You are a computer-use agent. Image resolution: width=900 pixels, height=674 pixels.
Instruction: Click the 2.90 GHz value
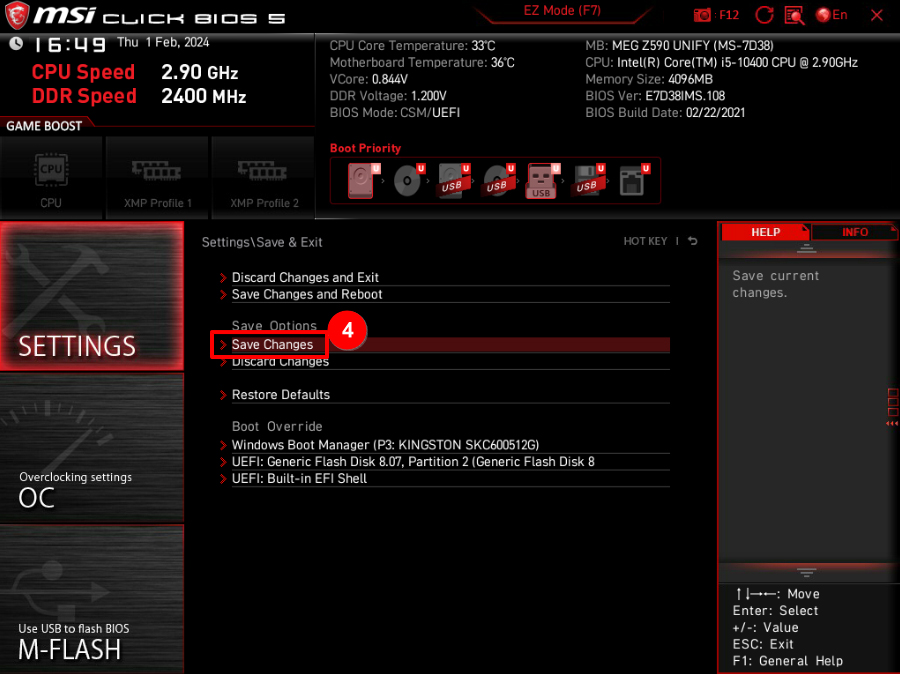200,72
